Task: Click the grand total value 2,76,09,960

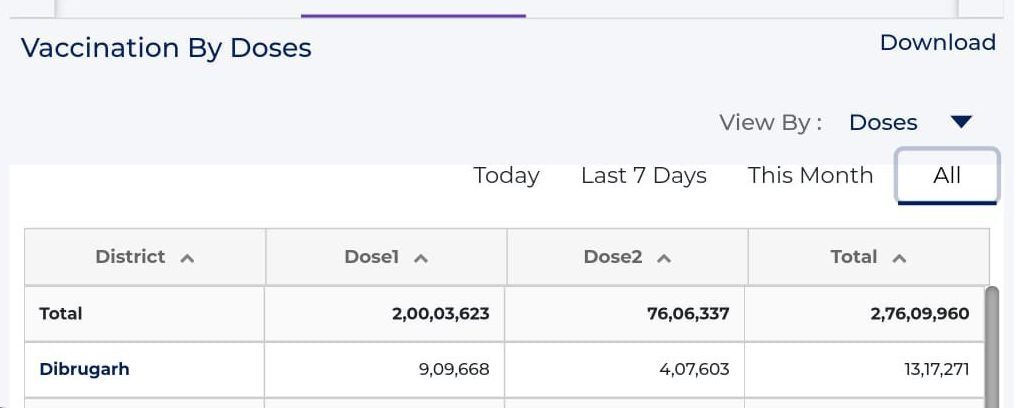Action: click(x=919, y=313)
